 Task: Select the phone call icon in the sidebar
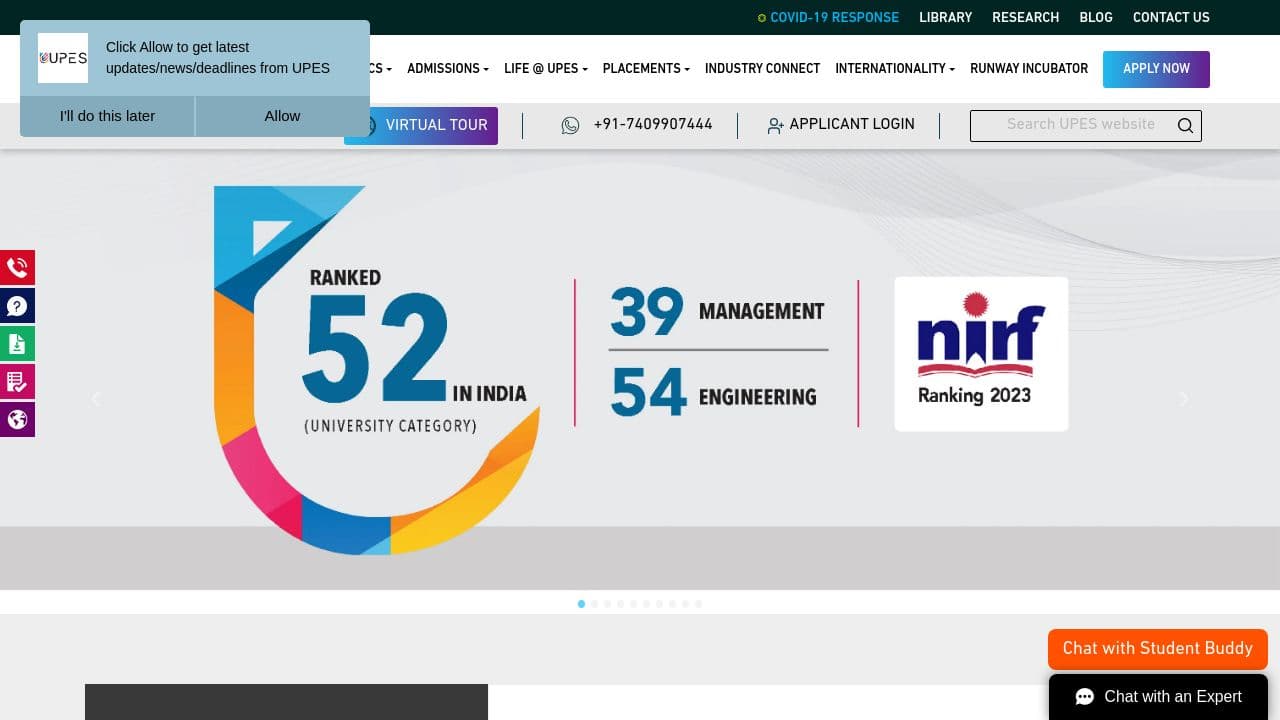click(17, 267)
